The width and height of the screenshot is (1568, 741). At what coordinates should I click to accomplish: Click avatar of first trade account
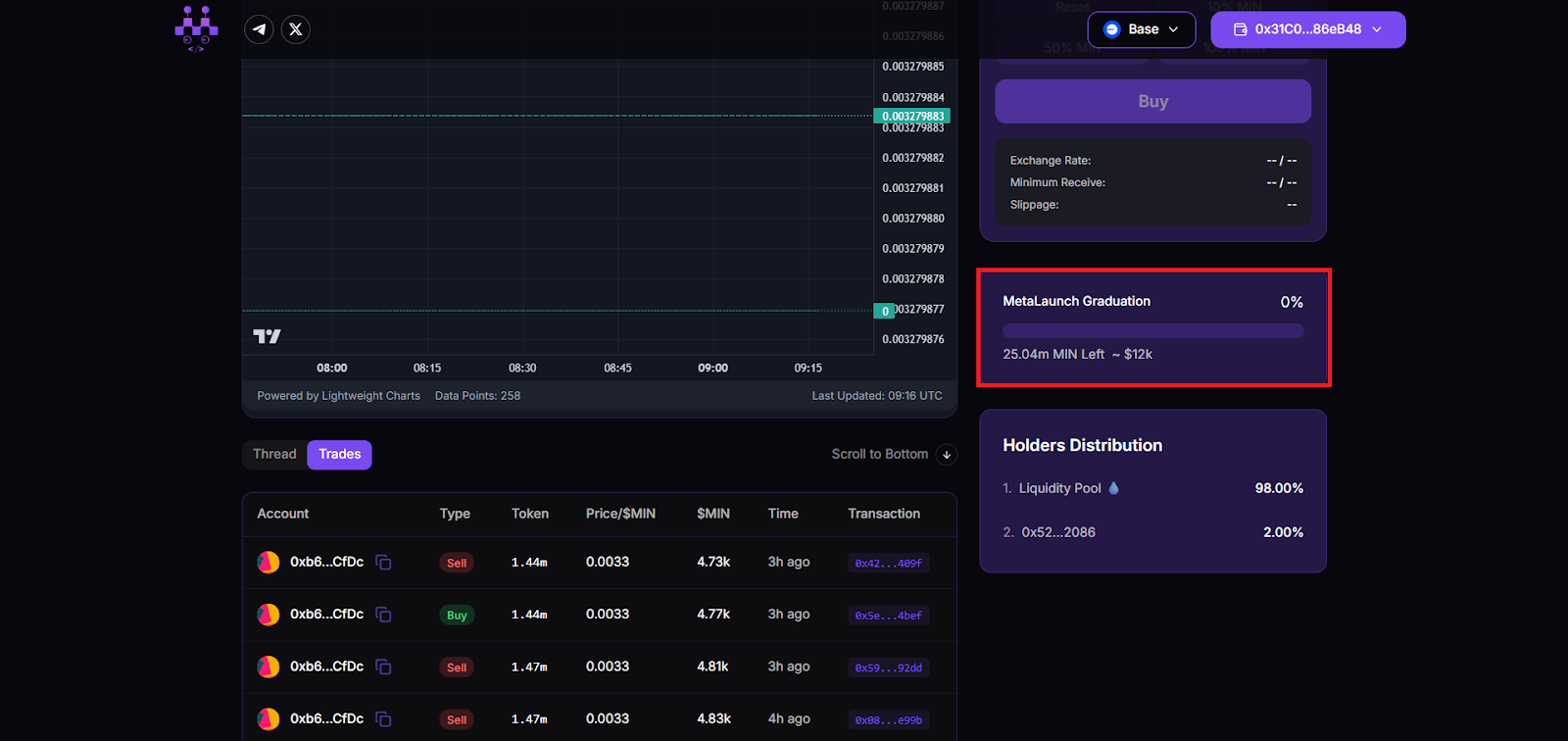point(269,563)
